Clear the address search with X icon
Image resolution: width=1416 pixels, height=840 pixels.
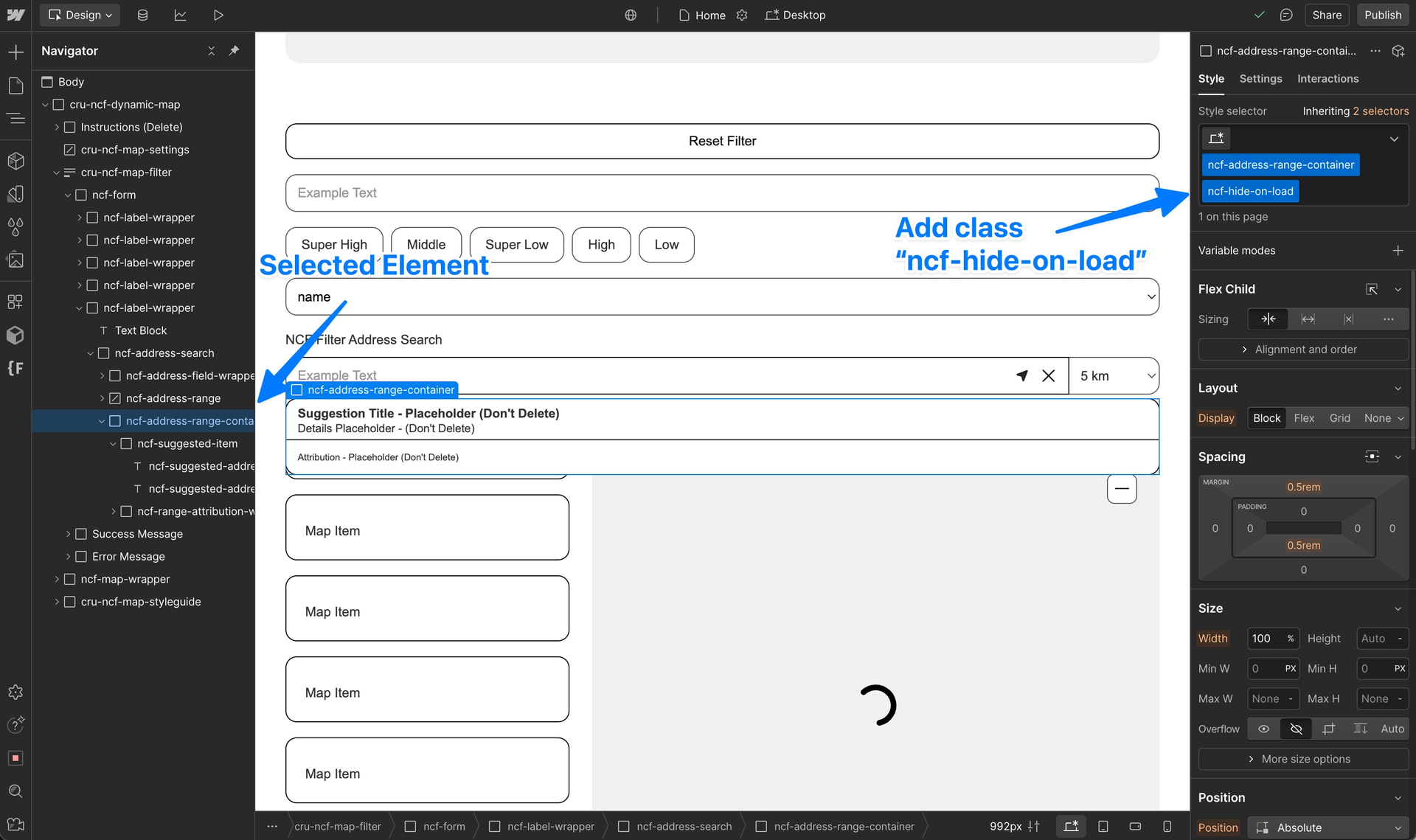click(1048, 375)
